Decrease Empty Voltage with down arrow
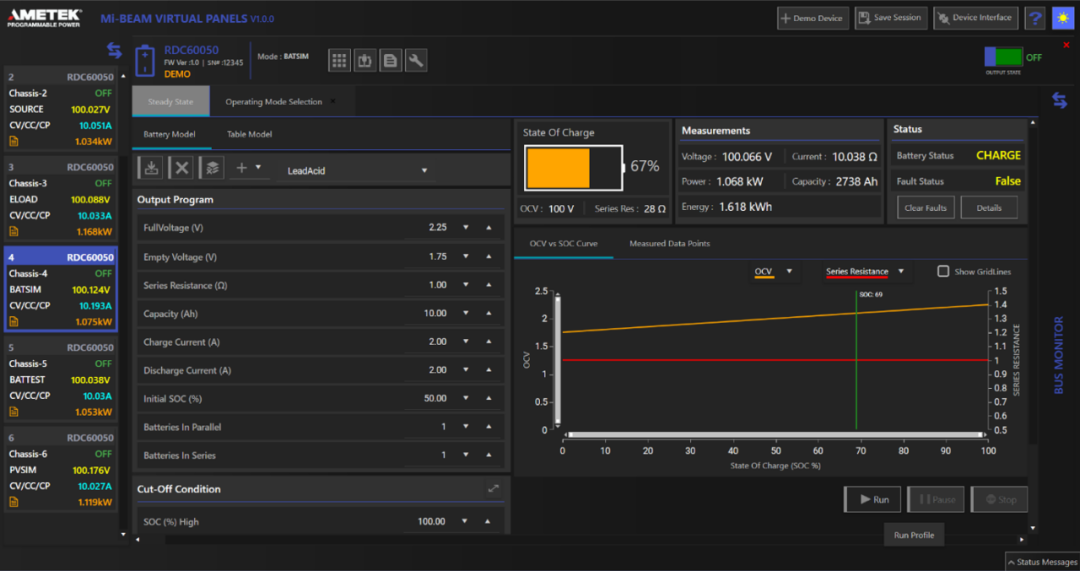 pos(466,256)
